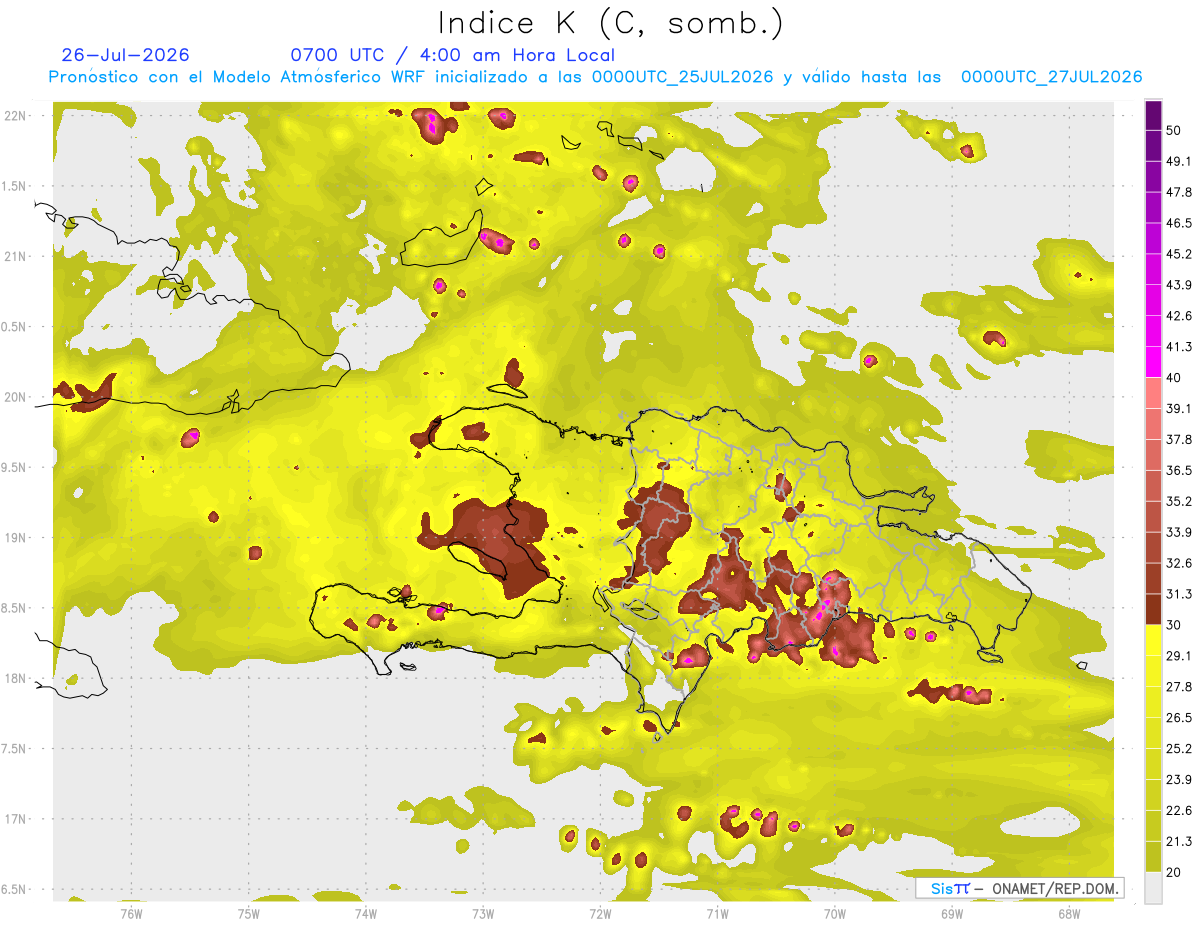Image resolution: width=1200 pixels, height=927 pixels.
Task: Click the colorbar value "27.8"
Action: click(x=1180, y=686)
